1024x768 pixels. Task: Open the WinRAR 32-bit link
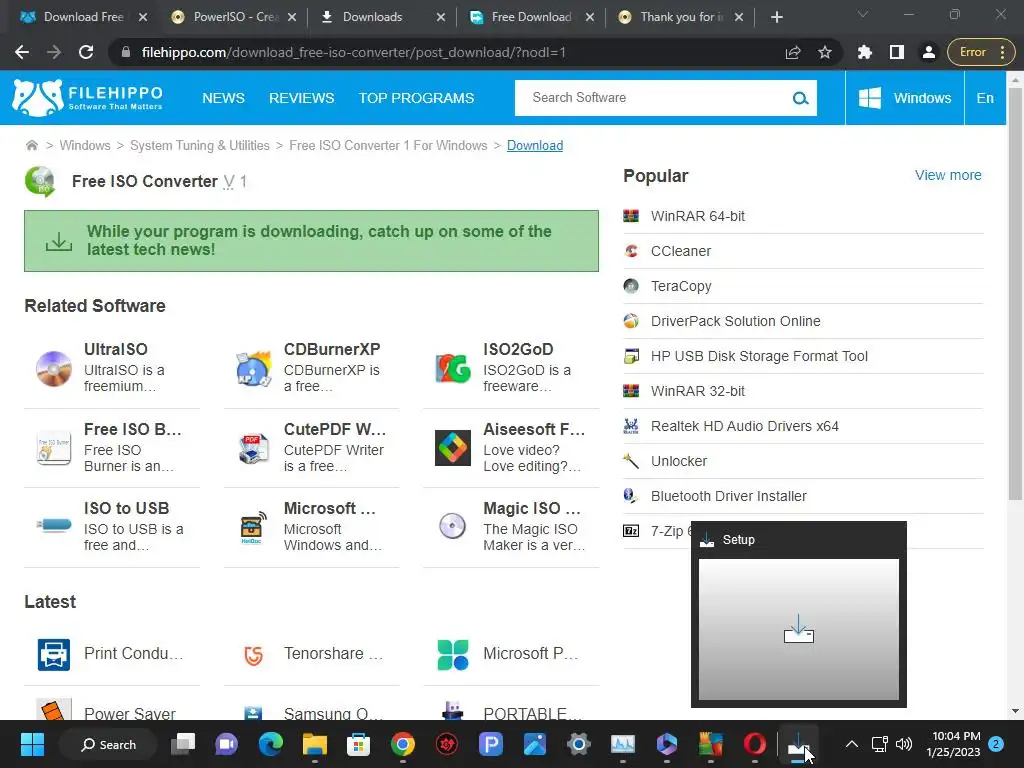click(x=698, y=391)
